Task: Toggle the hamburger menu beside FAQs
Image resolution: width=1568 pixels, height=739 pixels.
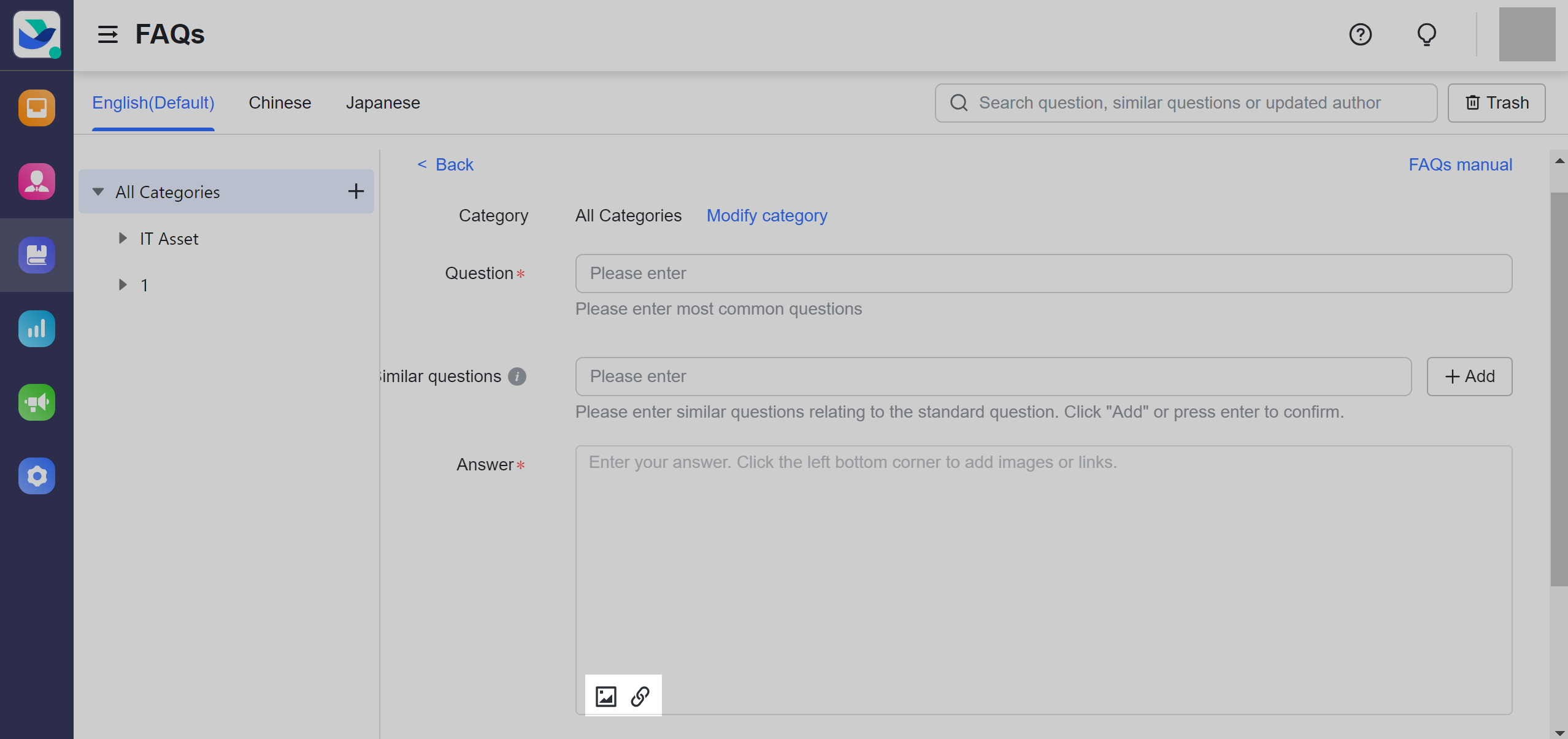Action: pos(108,34)
